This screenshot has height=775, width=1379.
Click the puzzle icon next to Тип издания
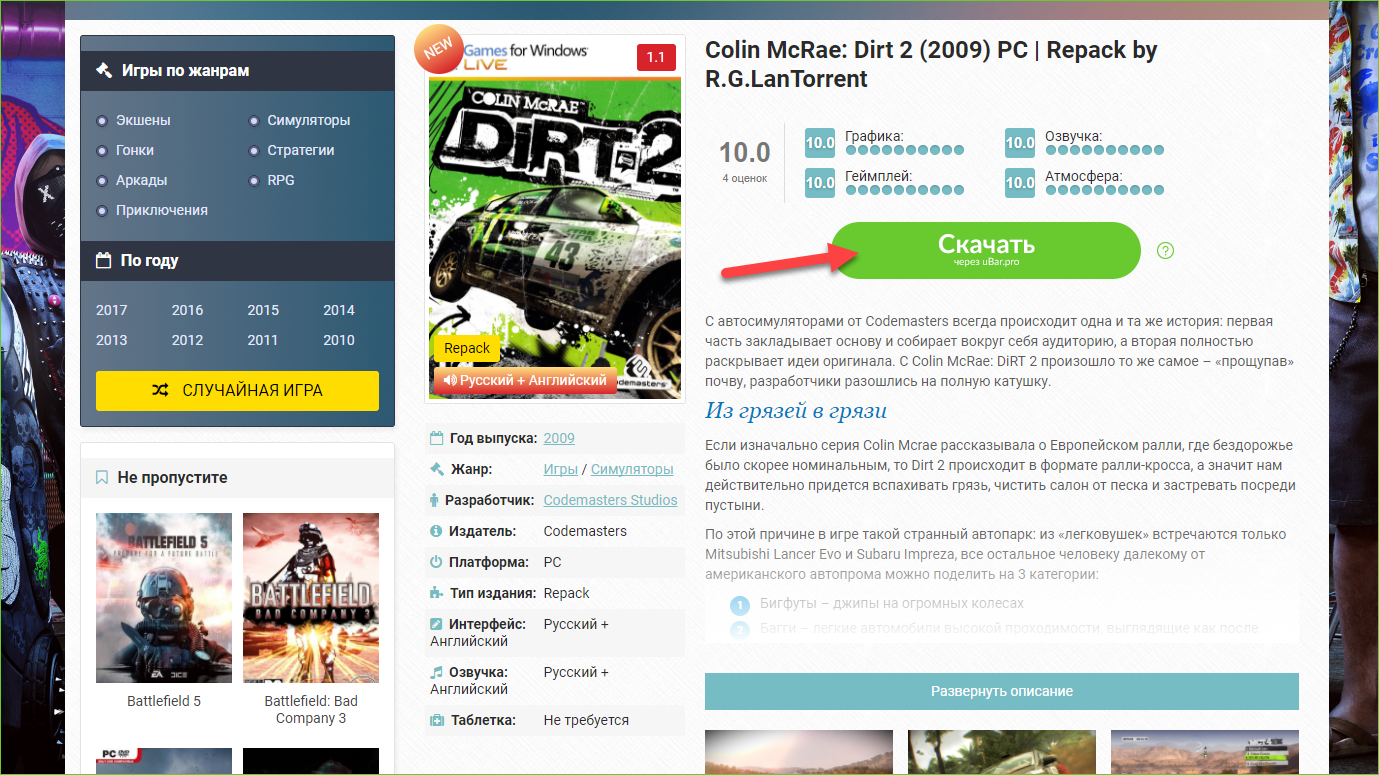click(436, 593)
